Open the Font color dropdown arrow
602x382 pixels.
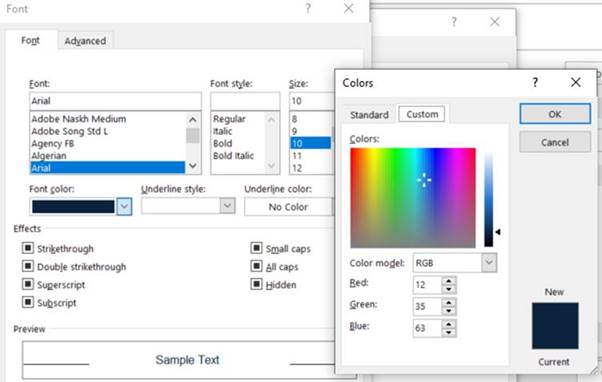[x=124, y=207]
